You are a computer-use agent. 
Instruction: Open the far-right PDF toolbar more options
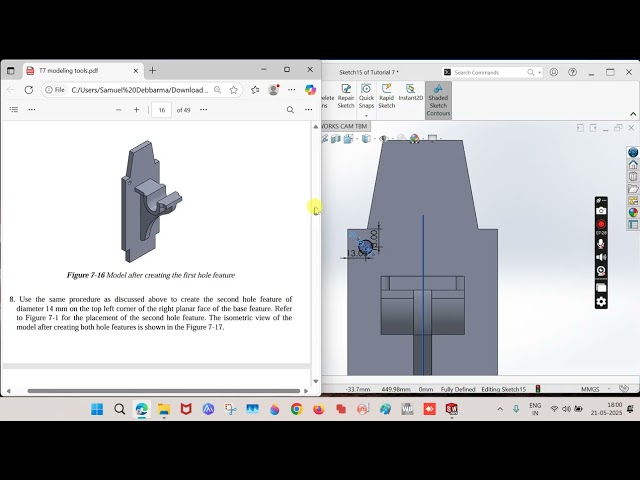pos(309,110)
